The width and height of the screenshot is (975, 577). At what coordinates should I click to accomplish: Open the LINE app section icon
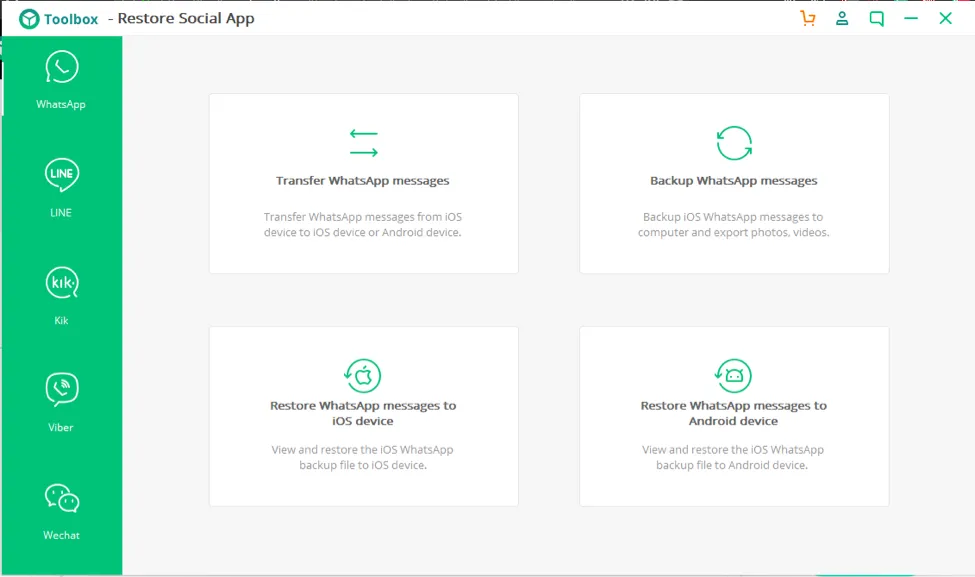tap(61, 175)
